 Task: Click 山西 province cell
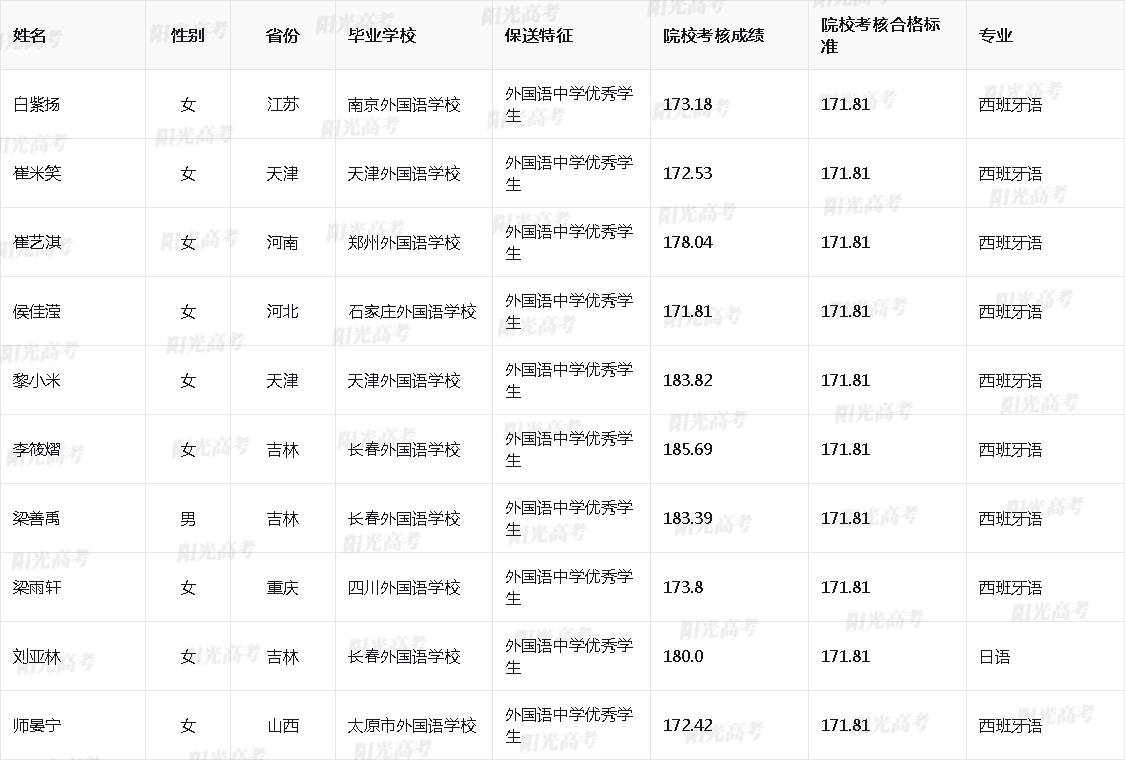[x=283, y=726]
